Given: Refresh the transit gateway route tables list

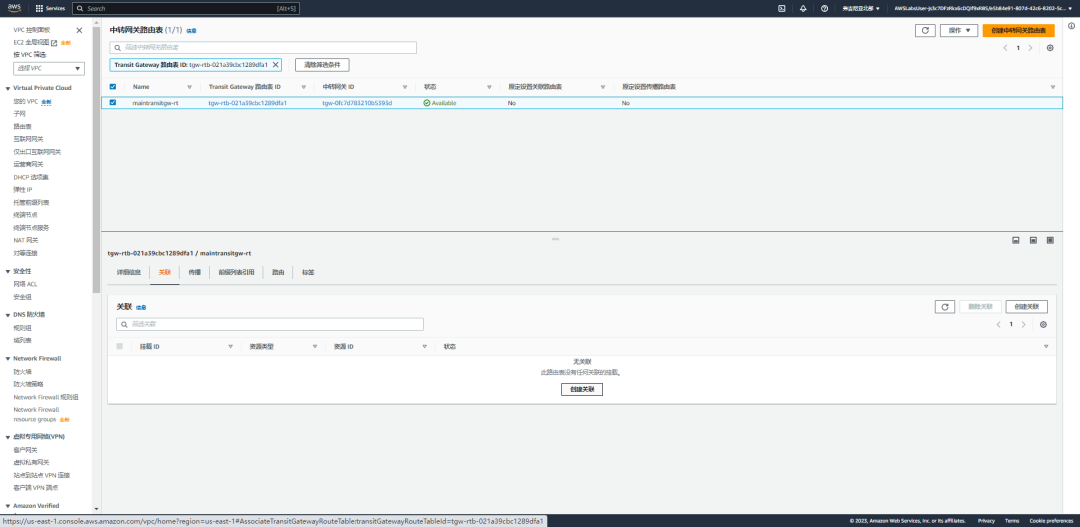Looking at the screenshot, I should 925,30.
